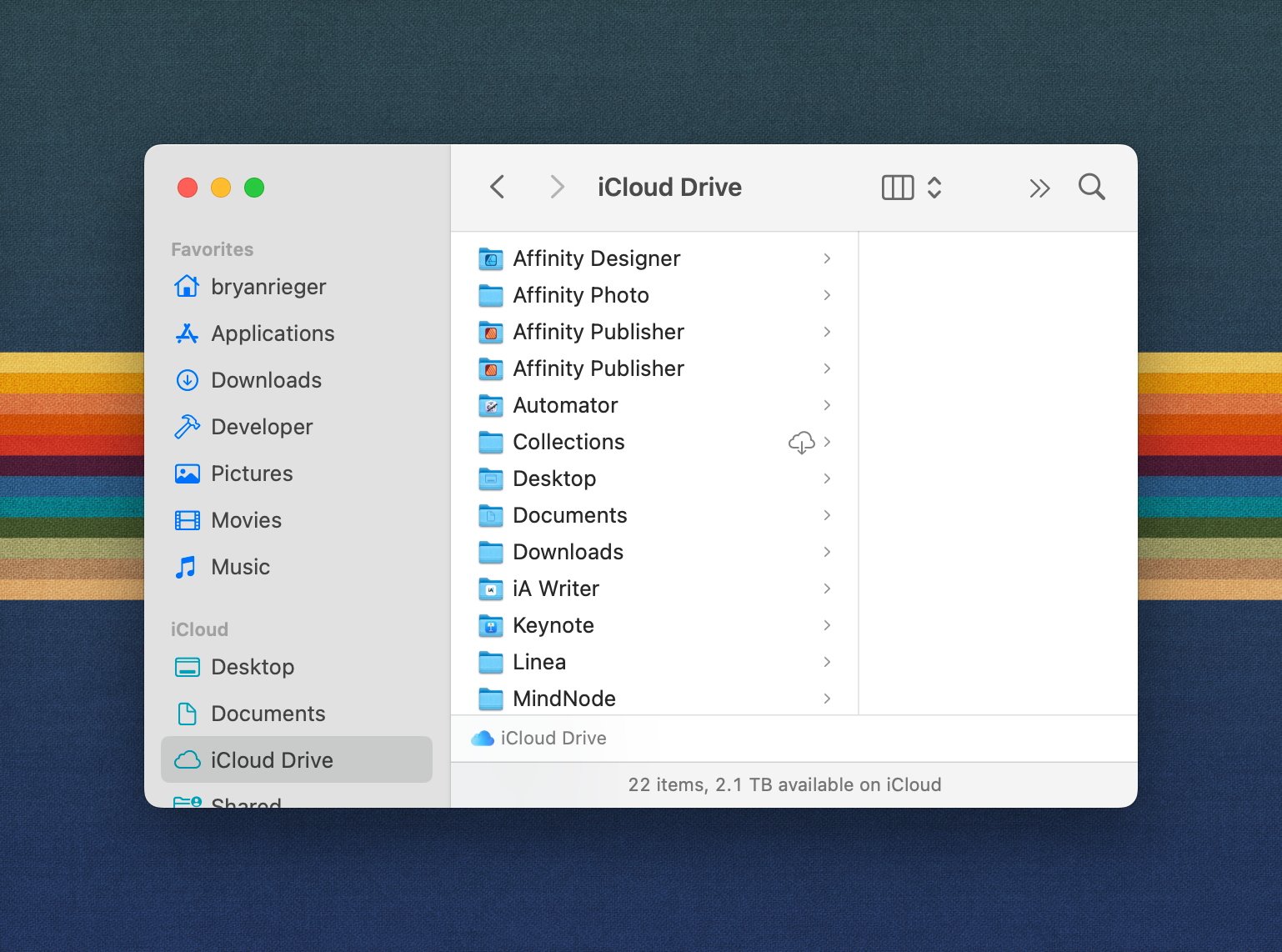Go forward with the right chevron
Screen dimensions: 1282x952
pos(558,187)
